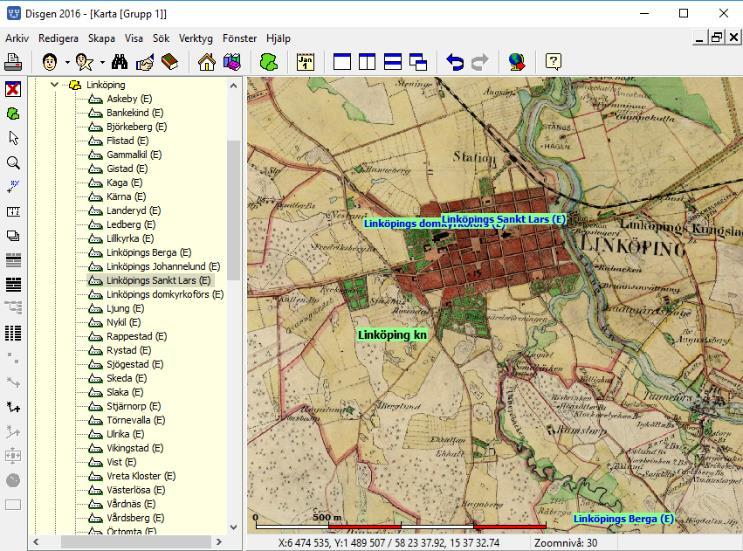The width and height of the screenshot is (743, 551).
Task: Select Rappestad (E) parish
Action: point(136,336)
